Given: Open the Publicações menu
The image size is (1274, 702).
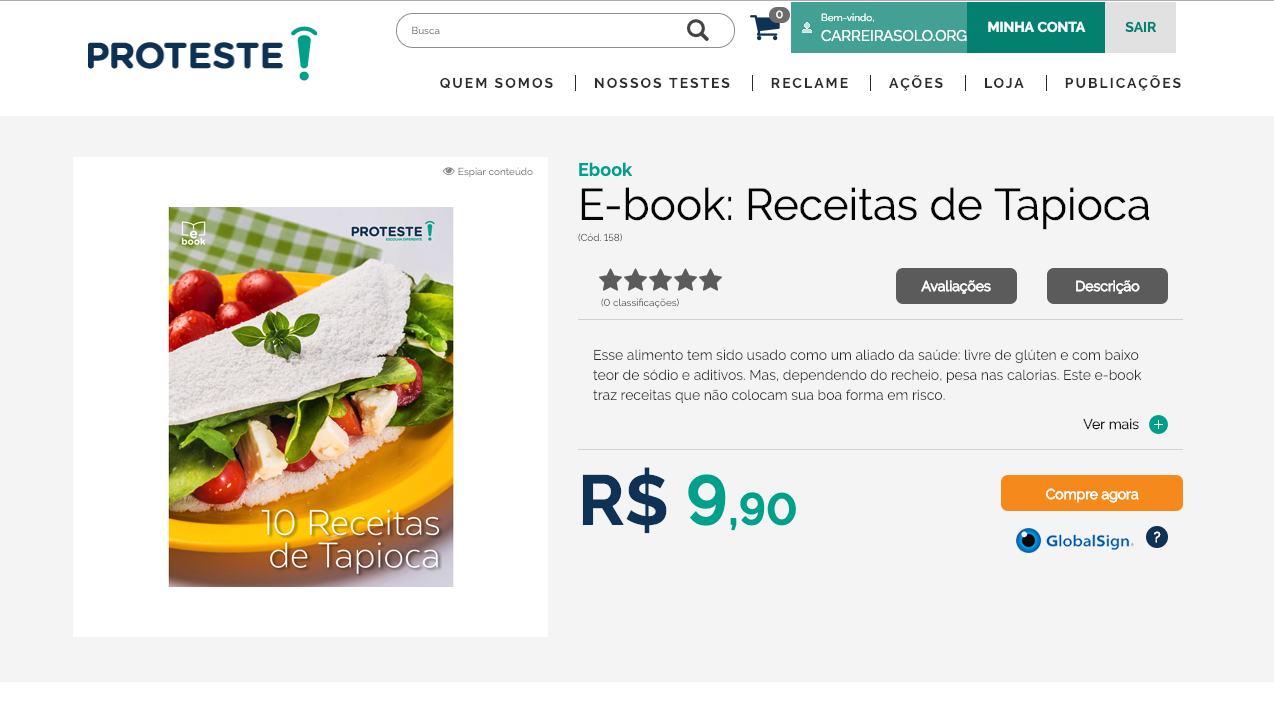Looking at the screenshot, I should (x=1124, y=83).
